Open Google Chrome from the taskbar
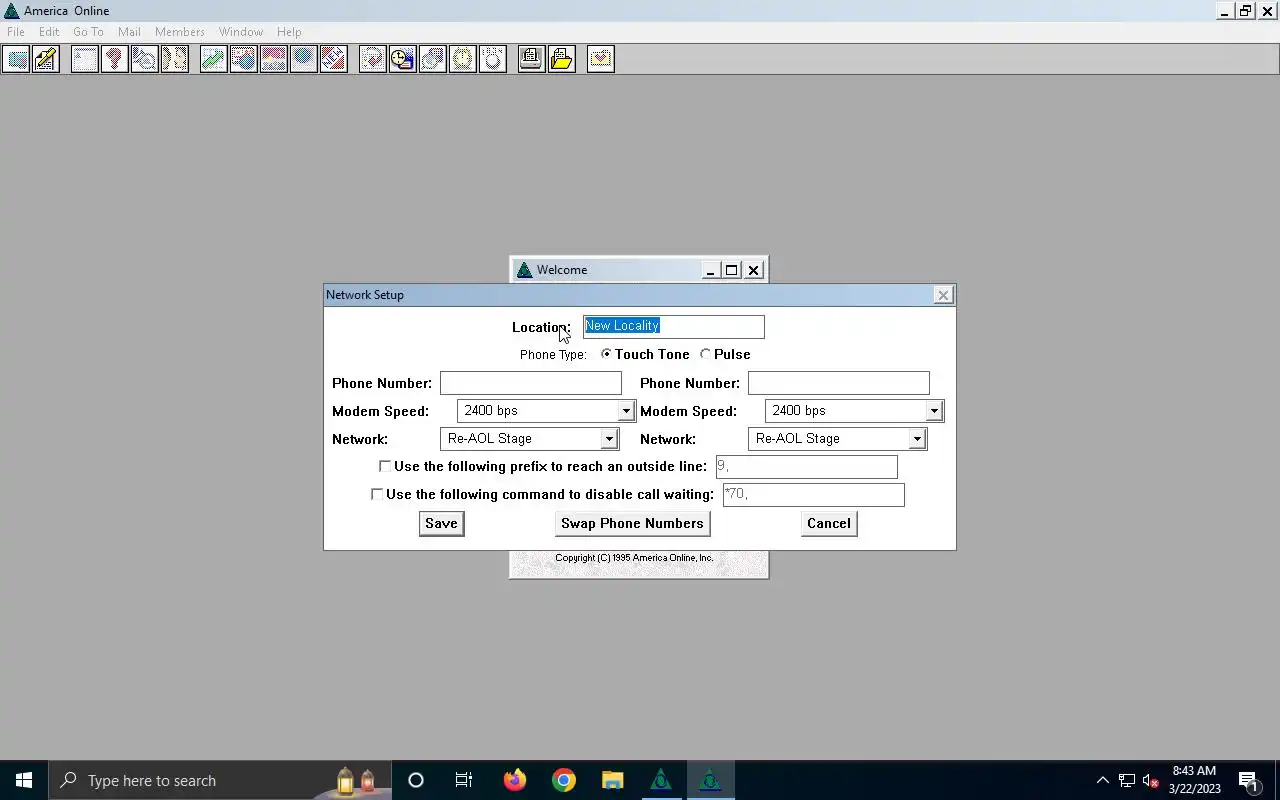 point(564,780)
